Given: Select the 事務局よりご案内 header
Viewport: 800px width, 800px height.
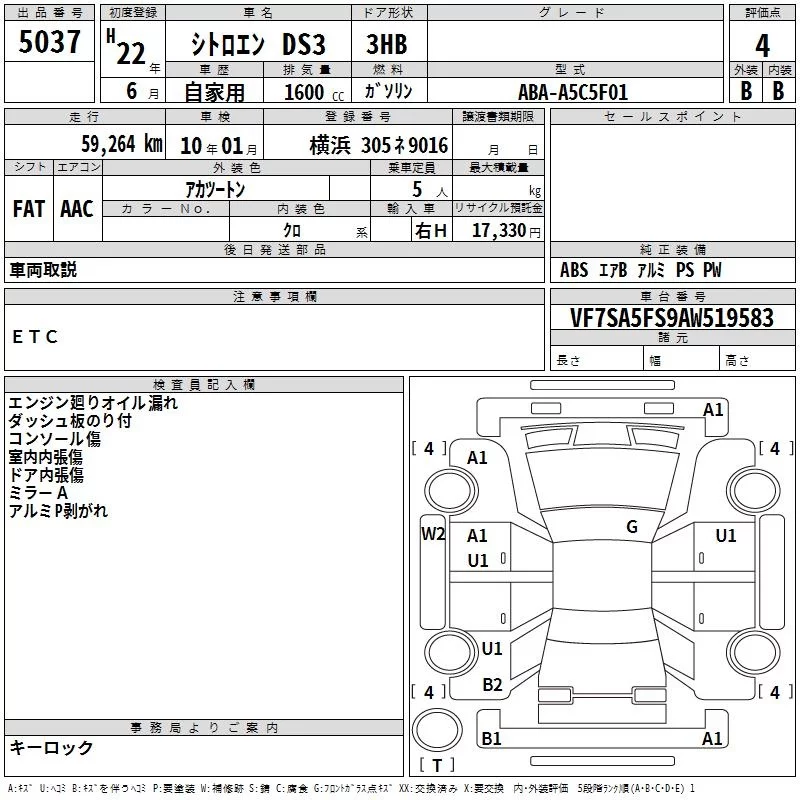Looking at the screenshot, I should tap(204, 728).
